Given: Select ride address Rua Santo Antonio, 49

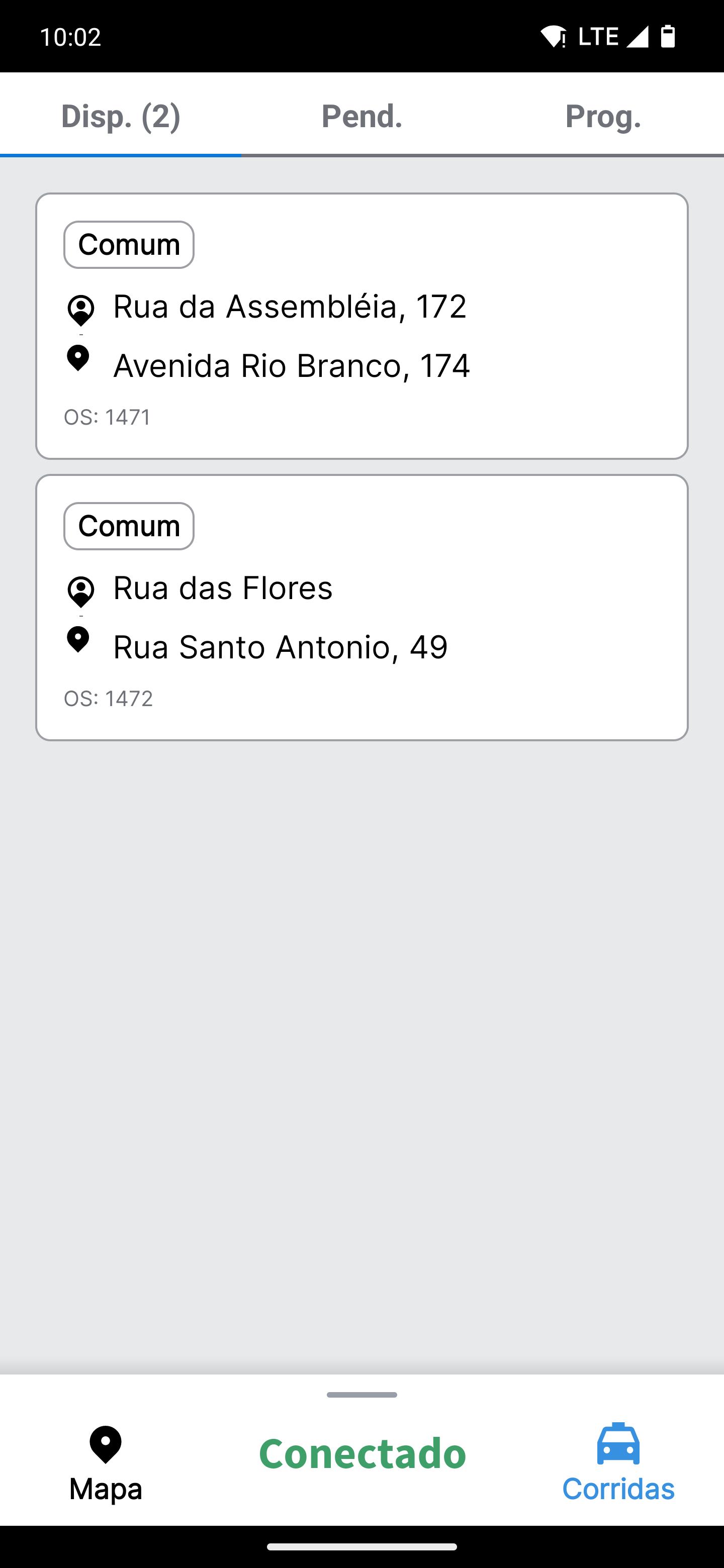Looking at the screenshot, I should tap(281, 647).
